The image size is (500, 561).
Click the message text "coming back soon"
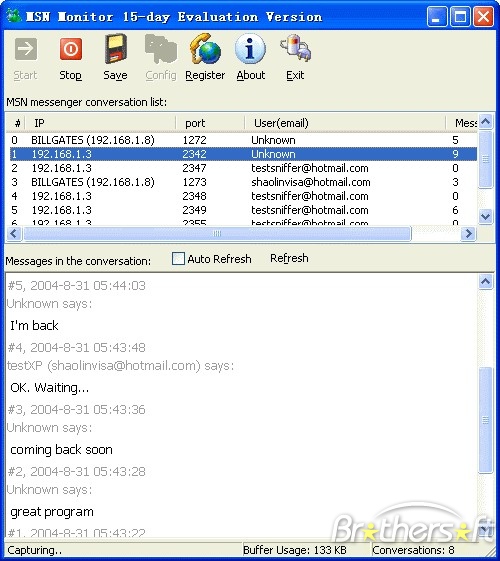click(61, 449)
